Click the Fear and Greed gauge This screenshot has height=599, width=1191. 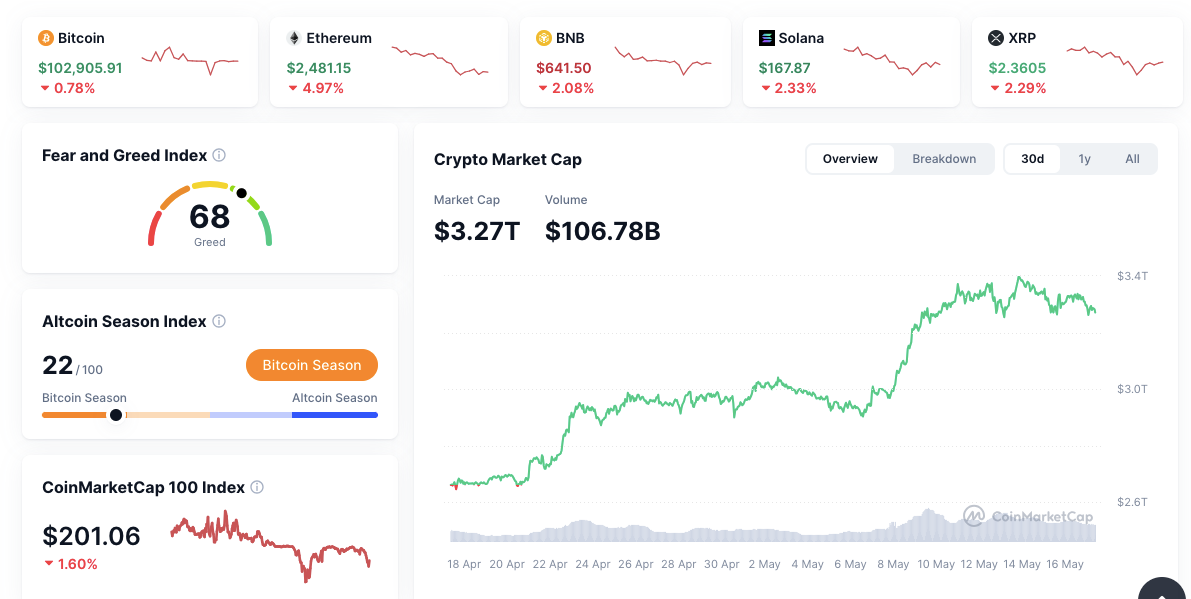point(210,213)
